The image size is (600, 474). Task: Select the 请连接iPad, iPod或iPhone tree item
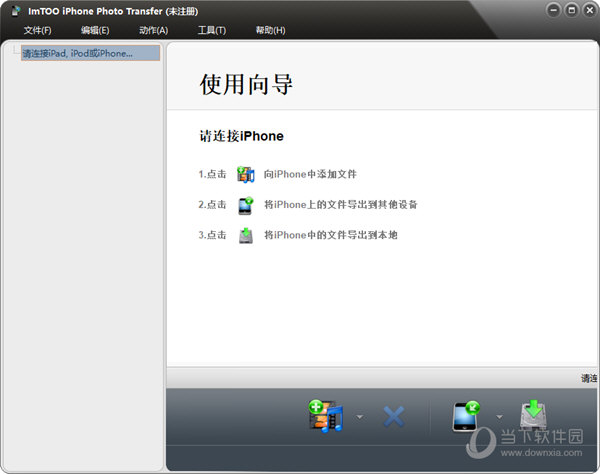[x=90, y=53]
